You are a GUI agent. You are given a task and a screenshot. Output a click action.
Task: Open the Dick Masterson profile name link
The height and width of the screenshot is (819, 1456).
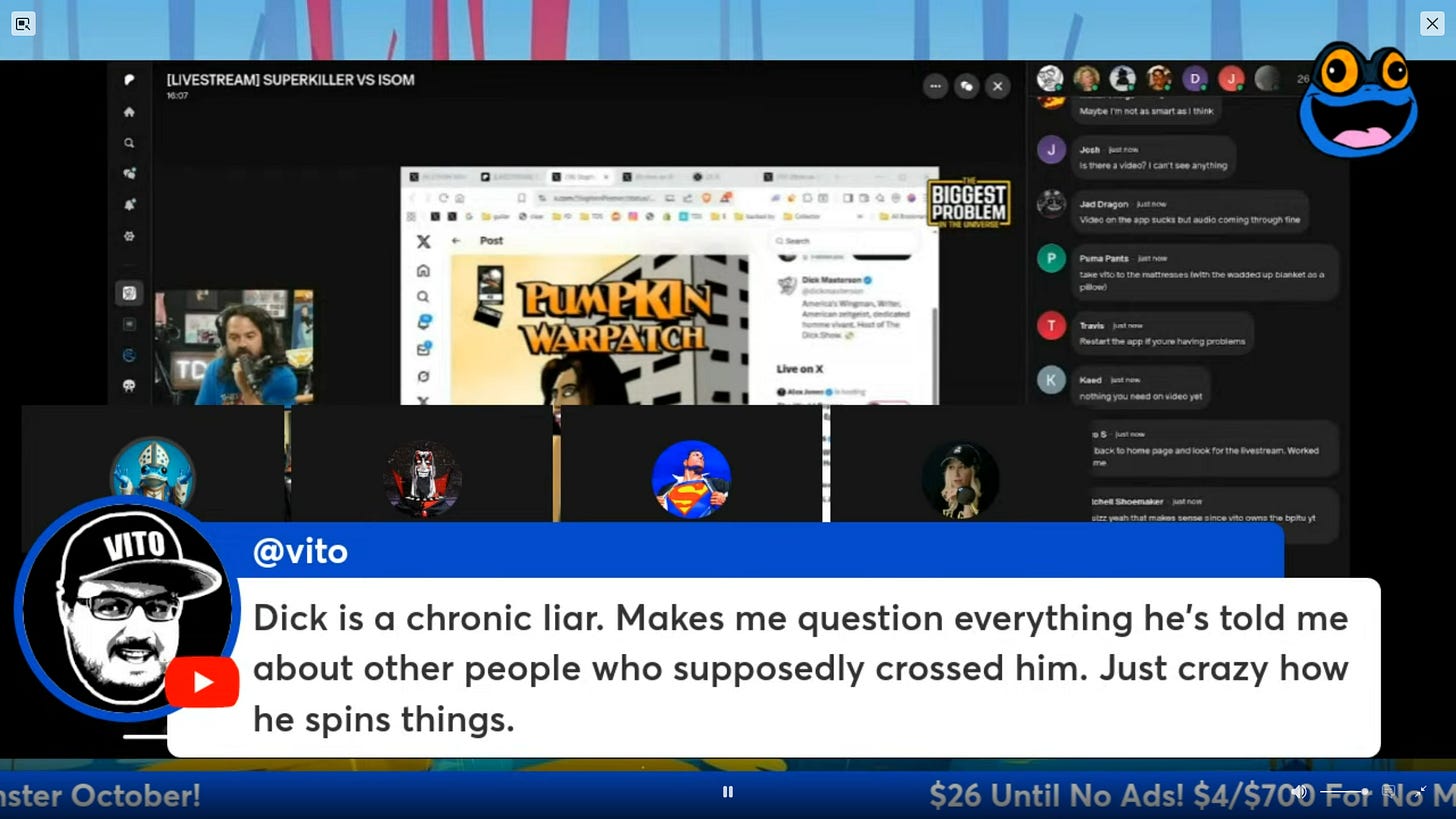(832, 280)
